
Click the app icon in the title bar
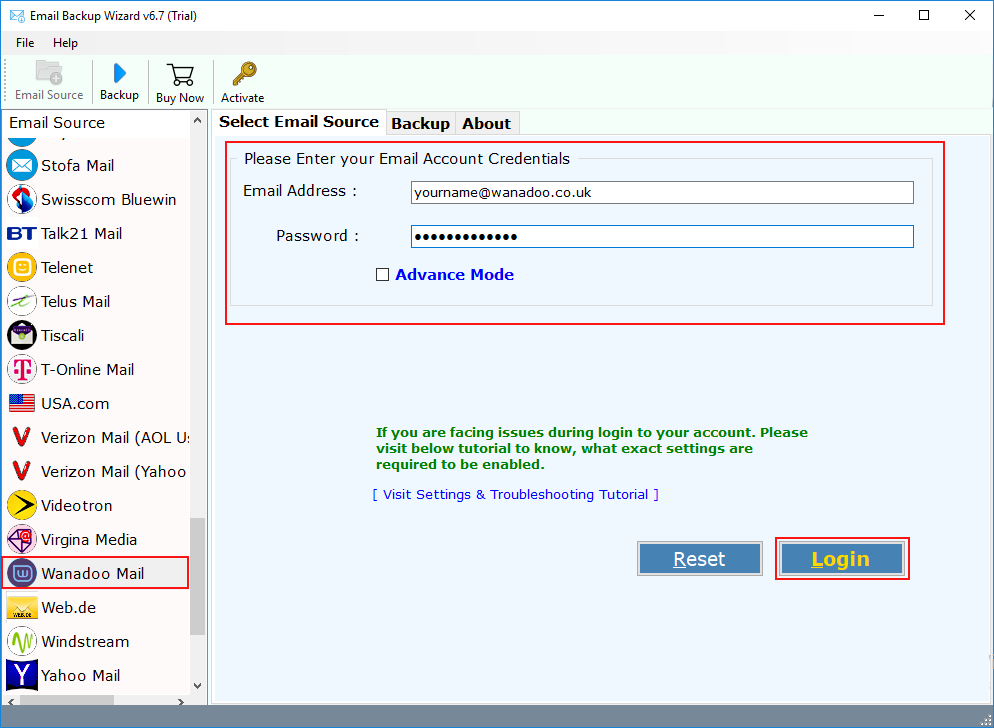pyautogui.click(x=16, y=16)
